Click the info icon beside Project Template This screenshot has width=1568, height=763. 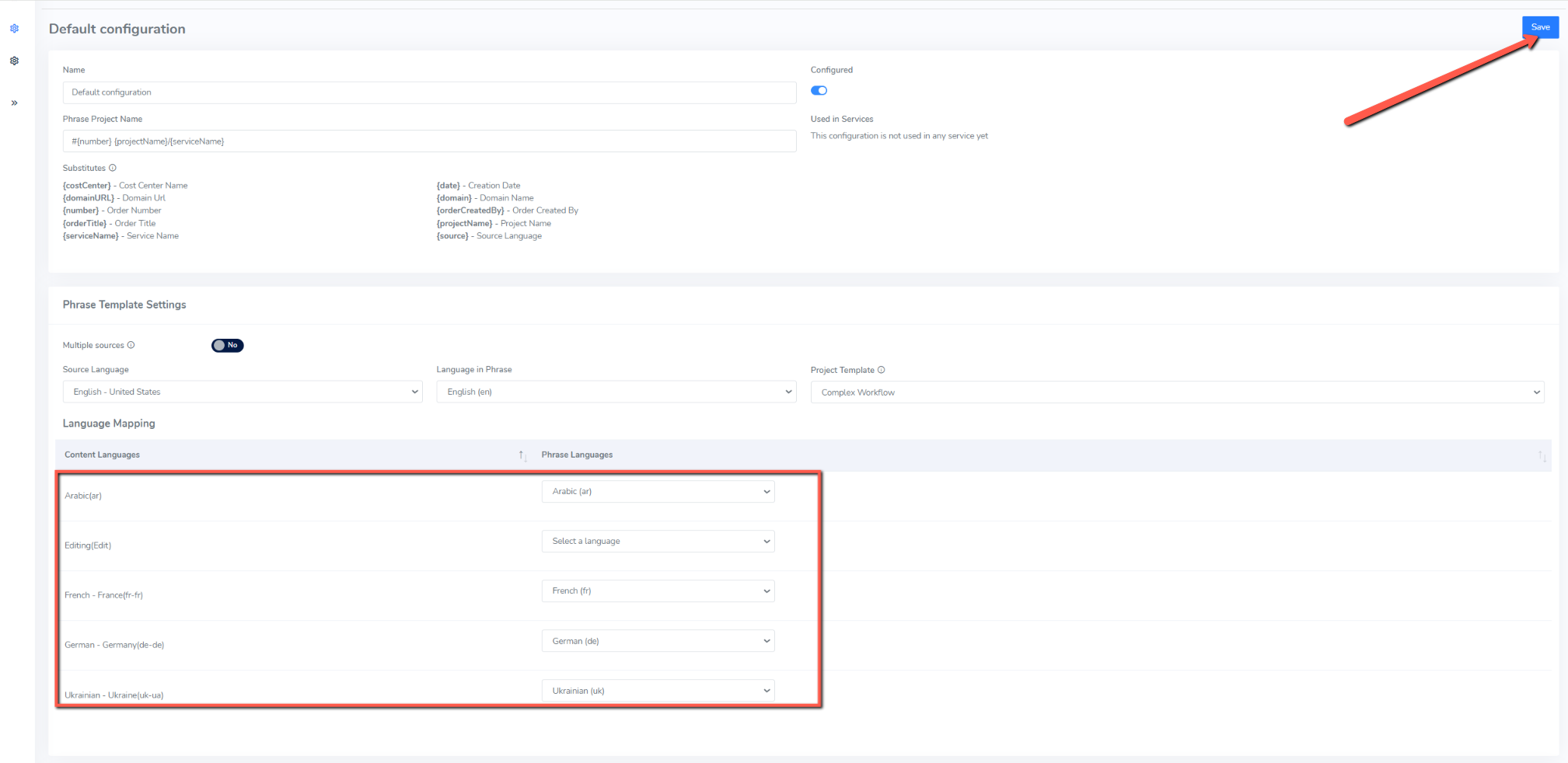[881, 370]
